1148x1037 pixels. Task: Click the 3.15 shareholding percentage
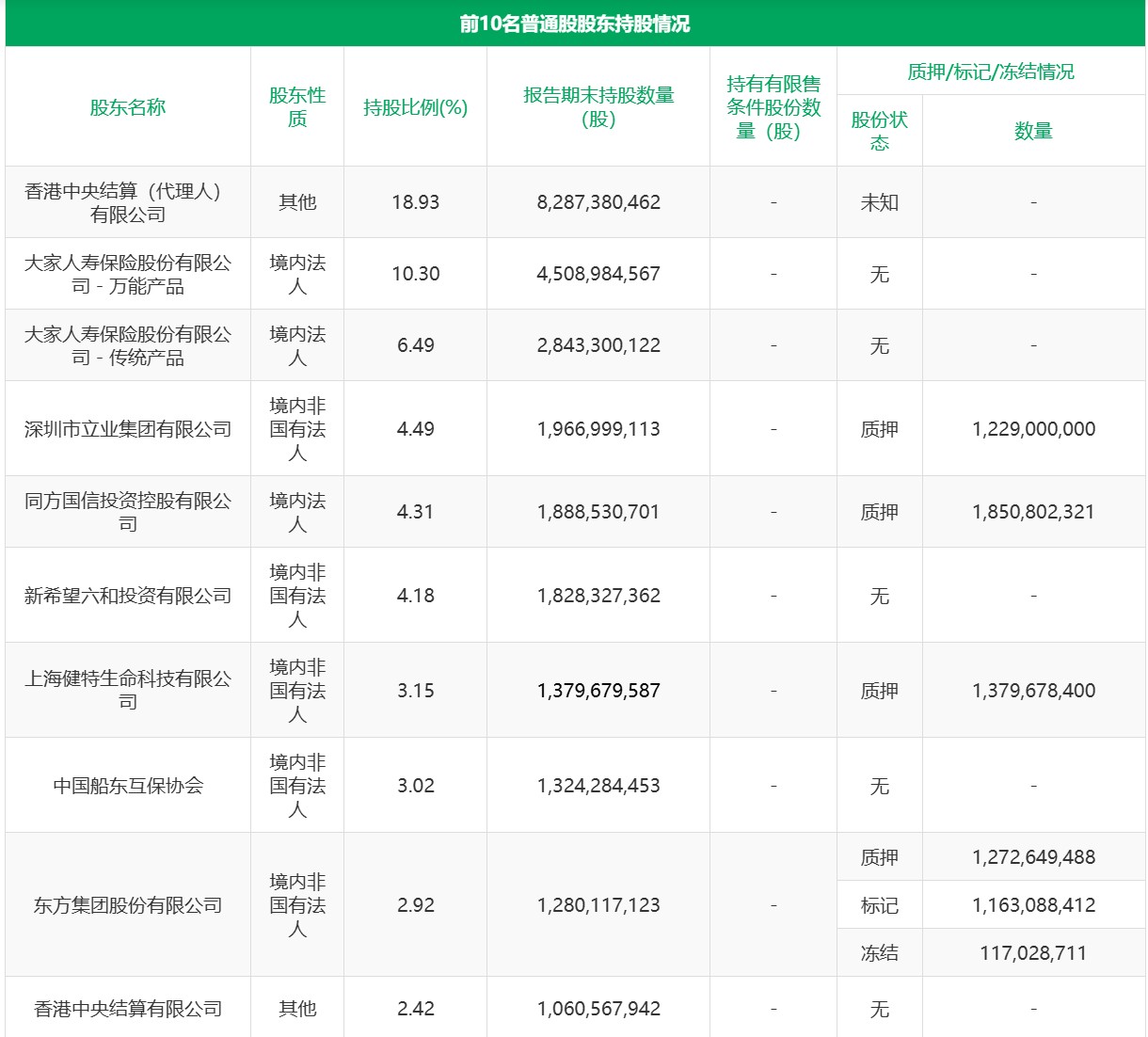click(x=416, y=691)
